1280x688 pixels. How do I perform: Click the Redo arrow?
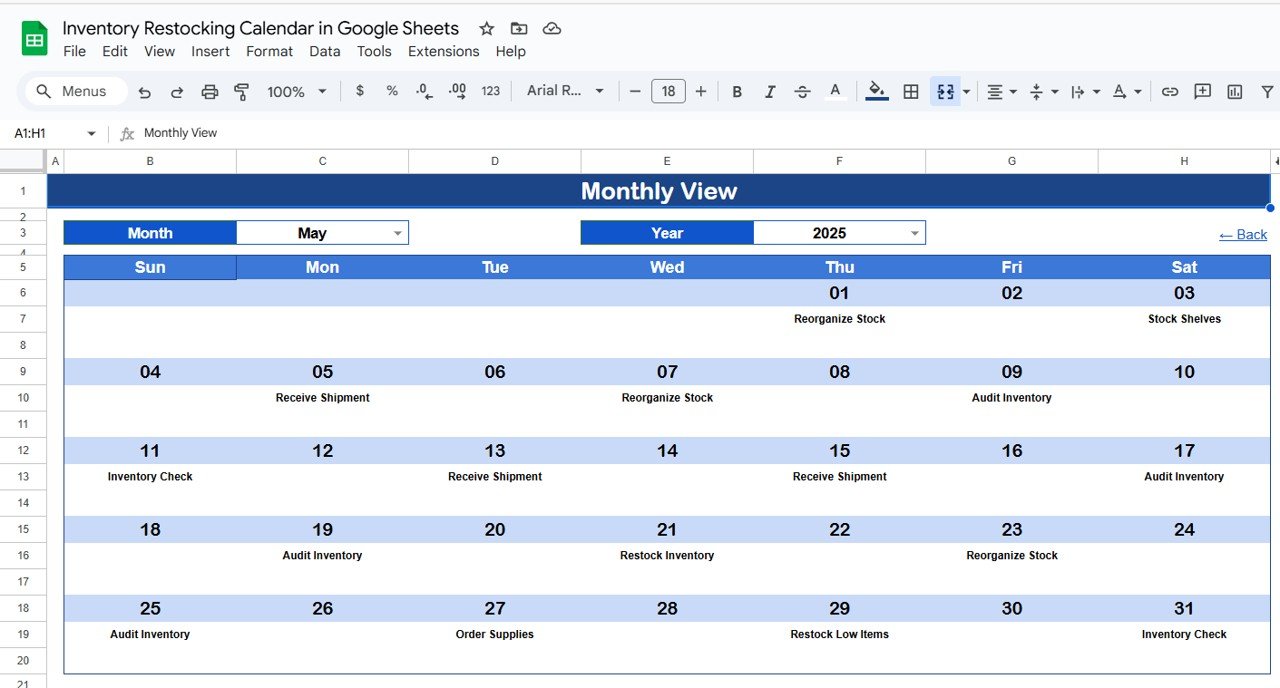[x=177, y=91]
